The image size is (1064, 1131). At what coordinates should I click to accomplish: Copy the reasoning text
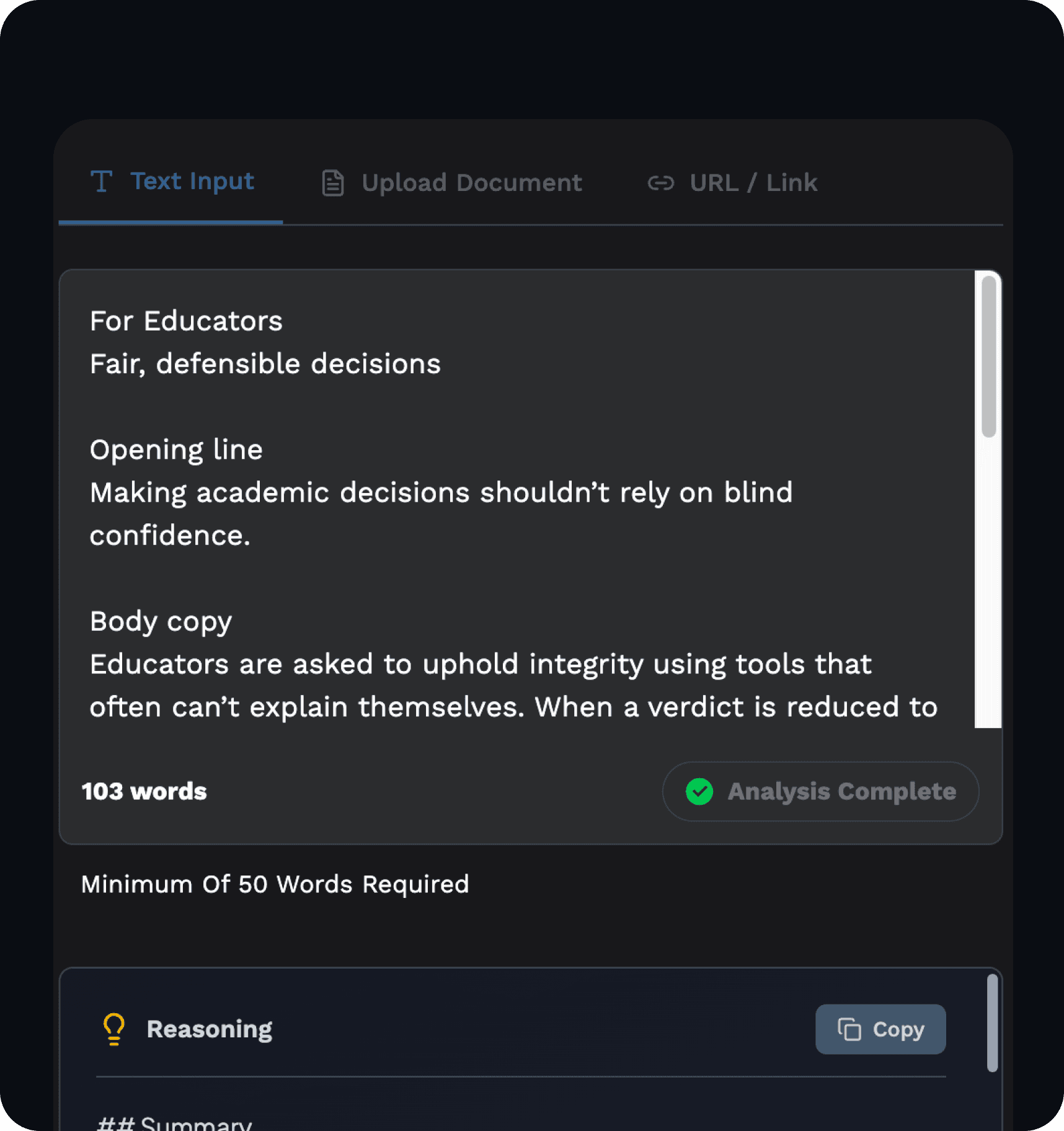click(880, 1029)
